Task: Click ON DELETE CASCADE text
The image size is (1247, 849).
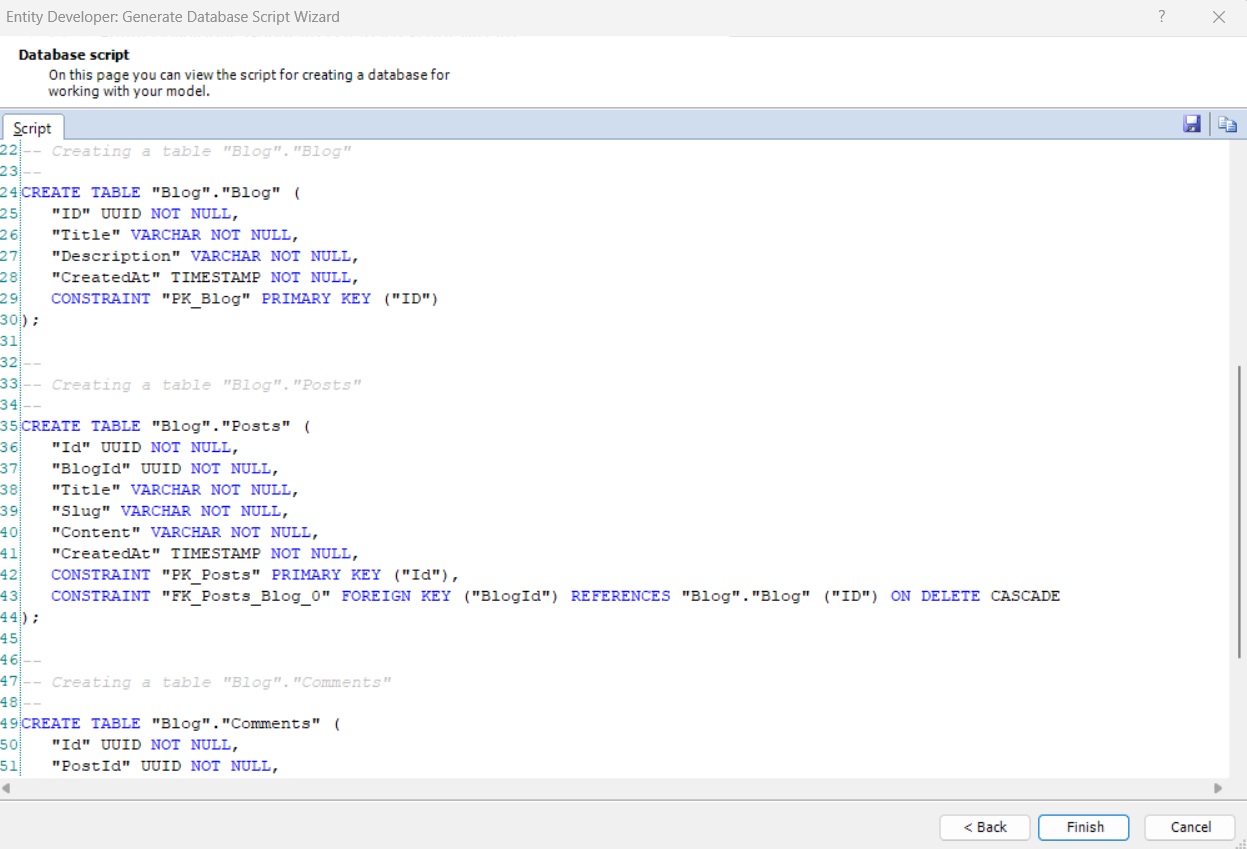Action: pos(975,596)
